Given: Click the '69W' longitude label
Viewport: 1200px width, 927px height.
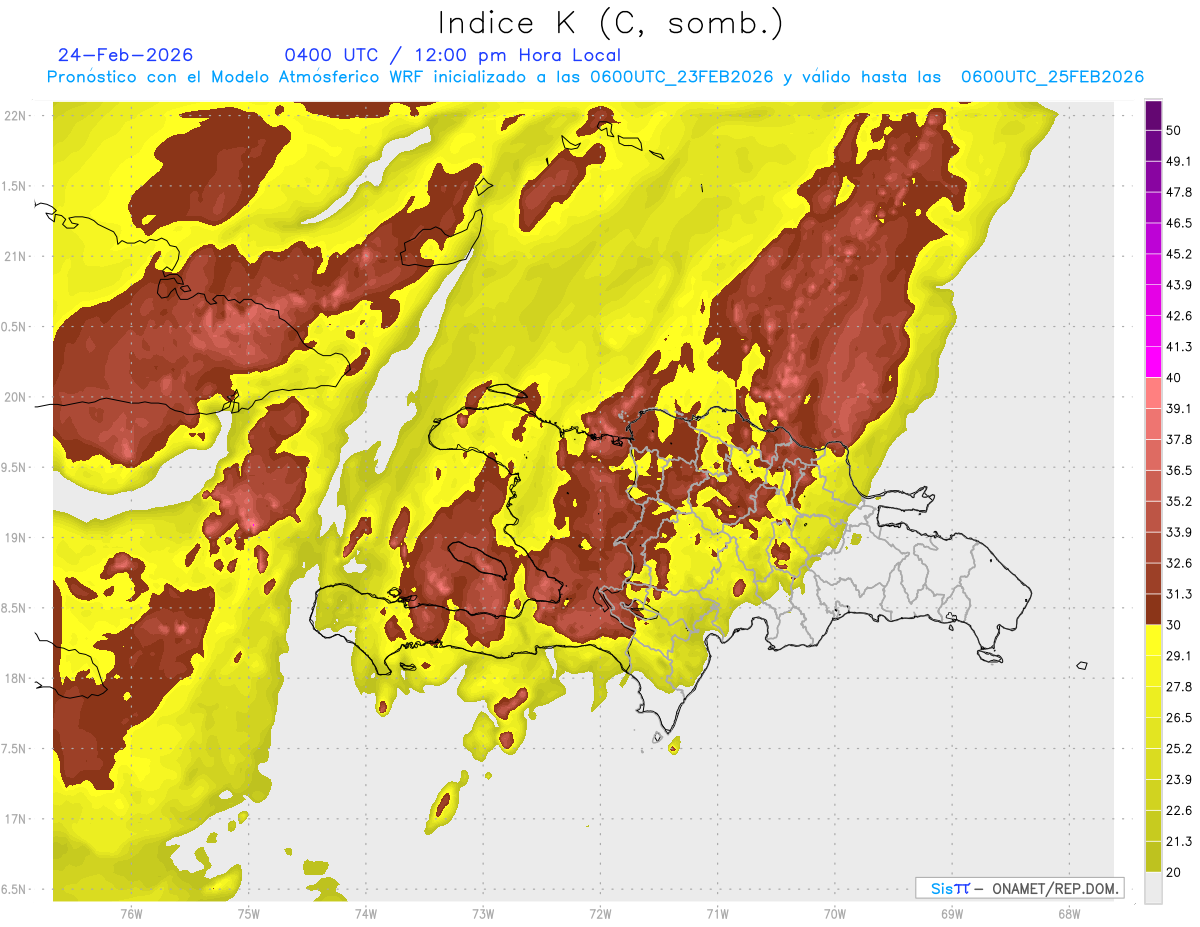Looking at the screenshot, I should [x=952, y=914].
